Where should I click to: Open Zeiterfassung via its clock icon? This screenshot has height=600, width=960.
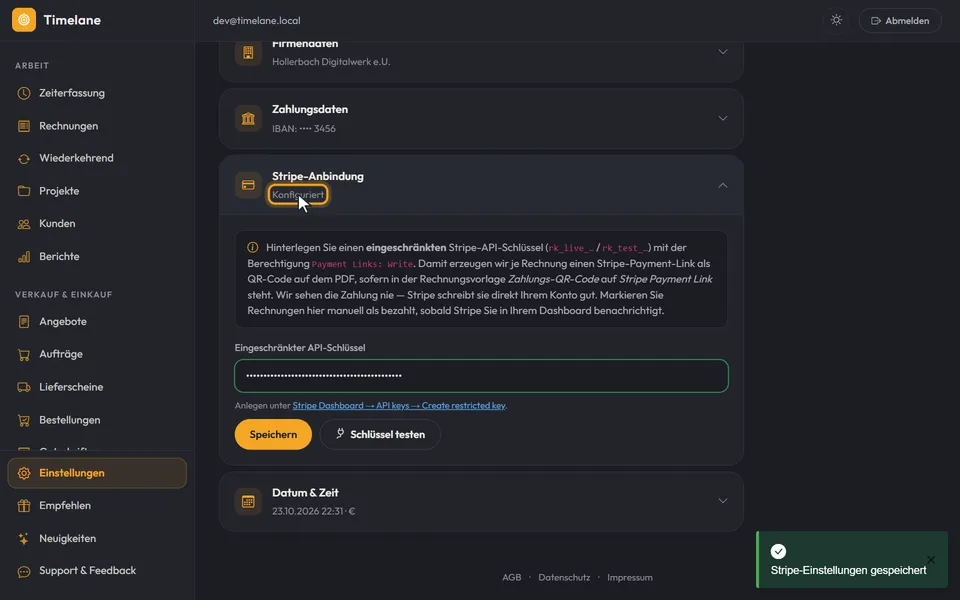24,93
